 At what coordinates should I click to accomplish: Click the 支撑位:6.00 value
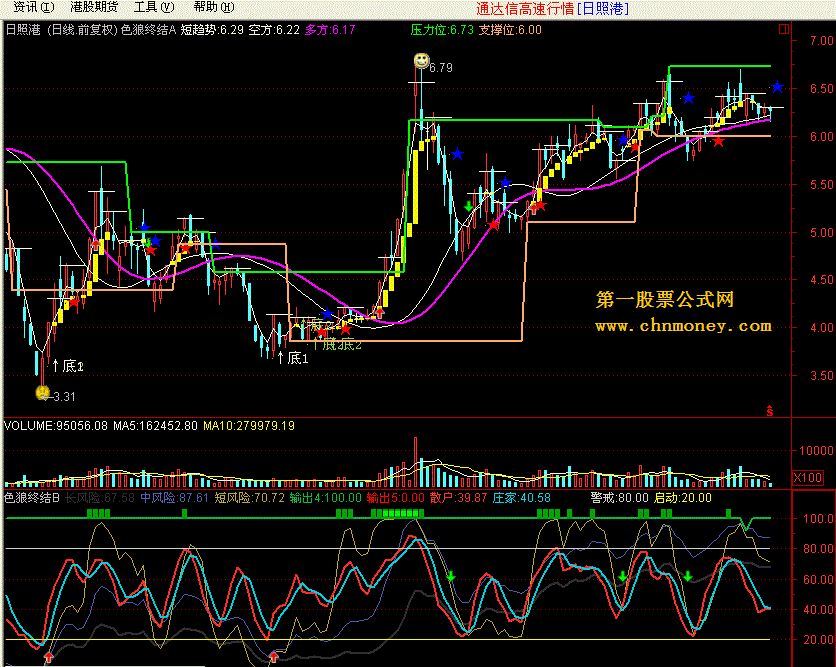coord(510,30)
